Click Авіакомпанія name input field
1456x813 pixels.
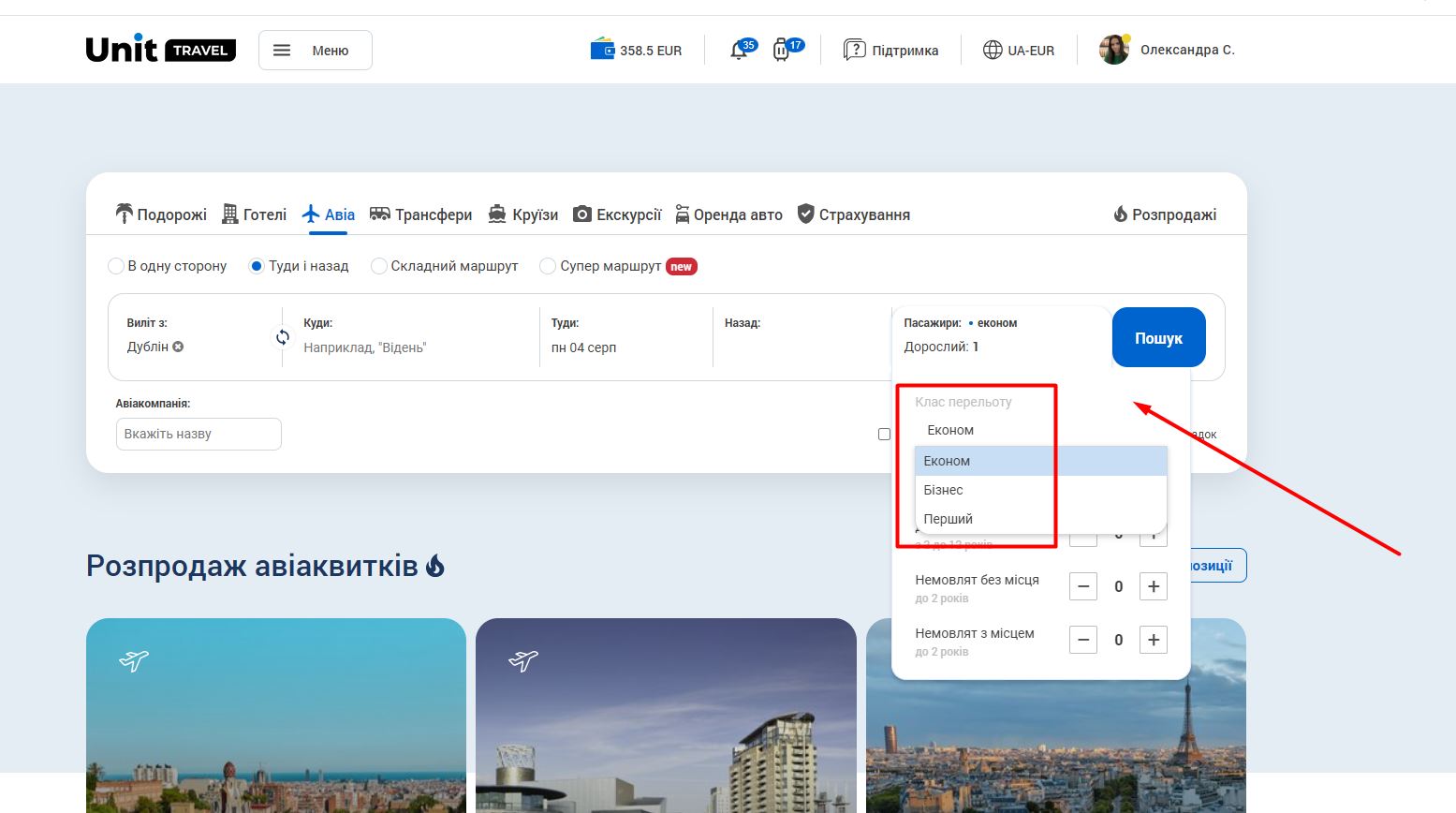[199, 434]
